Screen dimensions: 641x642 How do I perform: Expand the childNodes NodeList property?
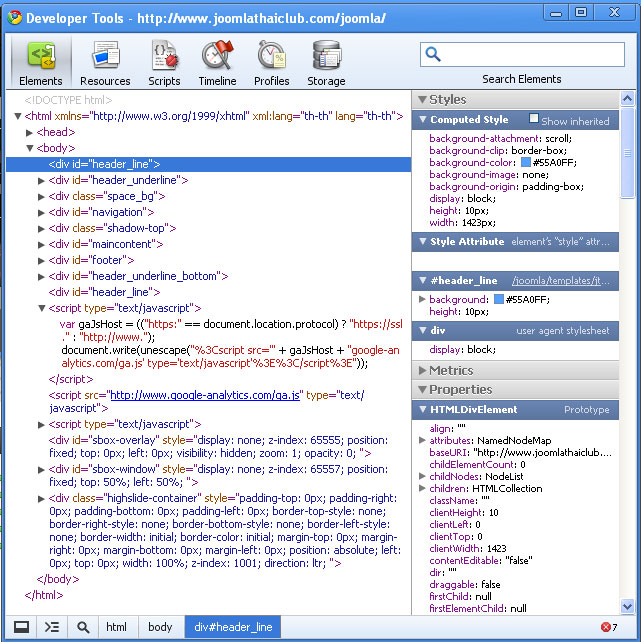point(422,476)
